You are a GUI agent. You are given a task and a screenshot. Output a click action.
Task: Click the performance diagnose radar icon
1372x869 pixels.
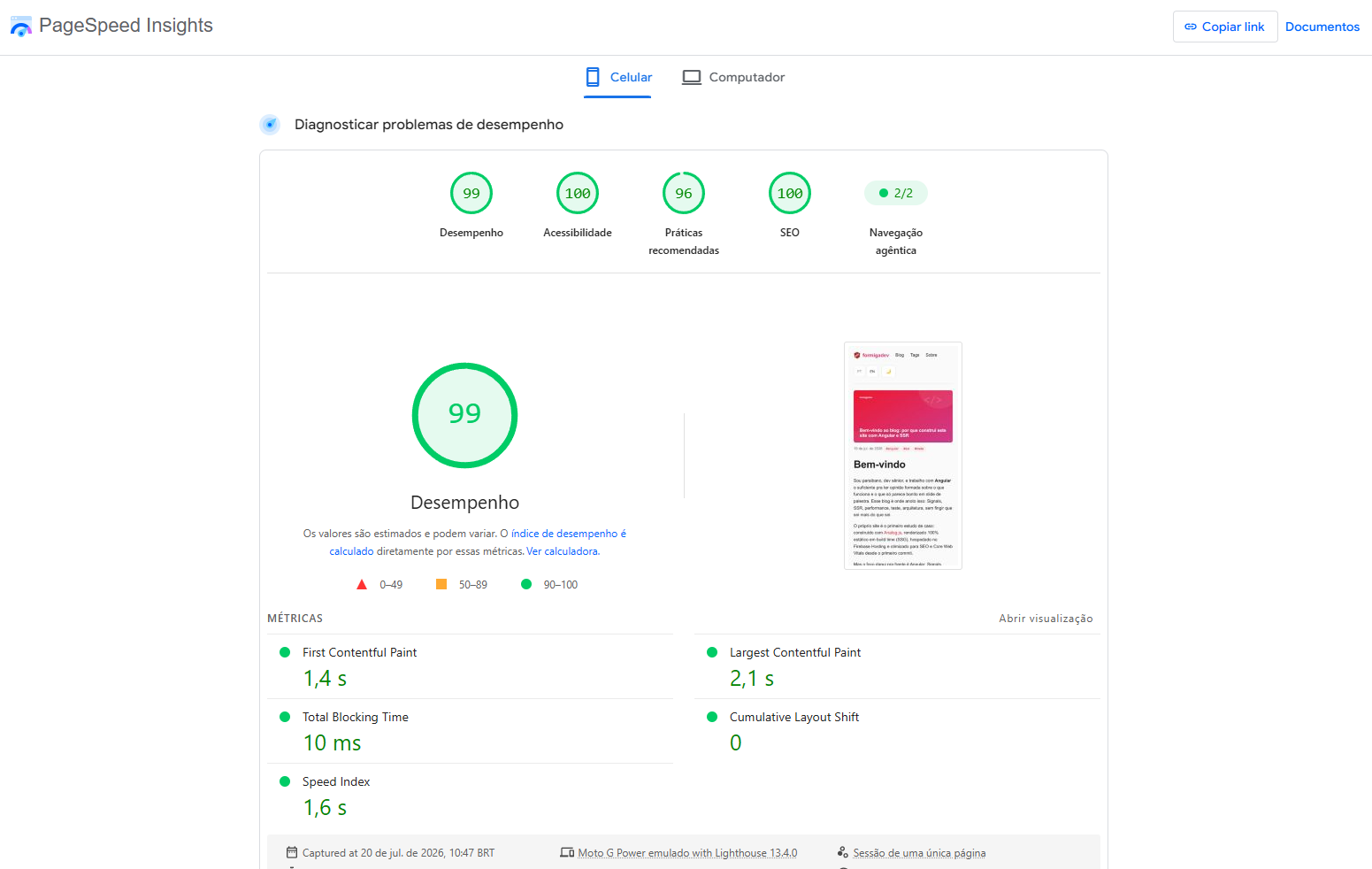coord(270,125)
